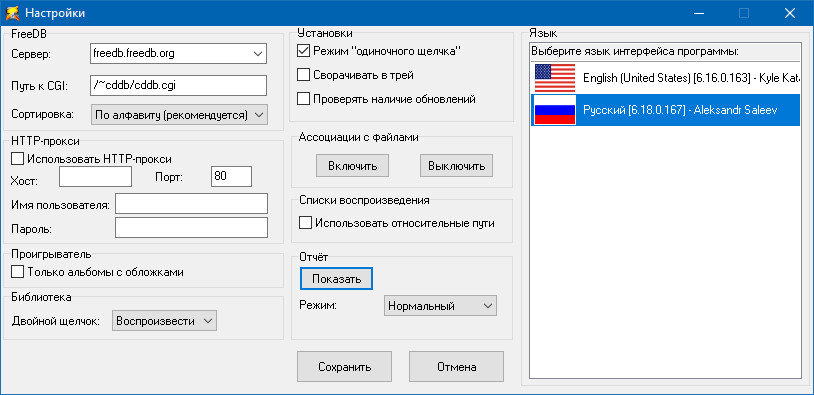Click the Отмена button
This screenshot has width=814, height=395.
[456, 367]
